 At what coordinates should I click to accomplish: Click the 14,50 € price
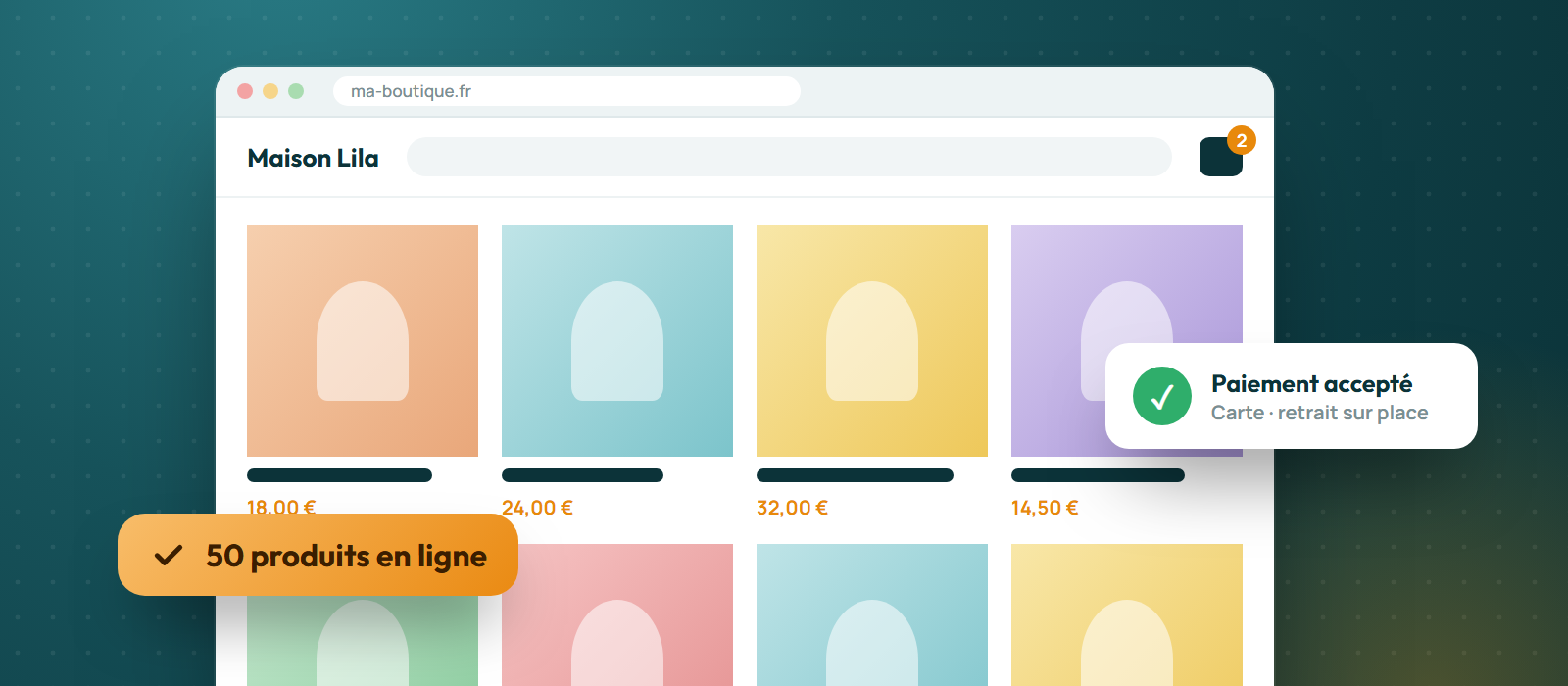click(1045, 508)
